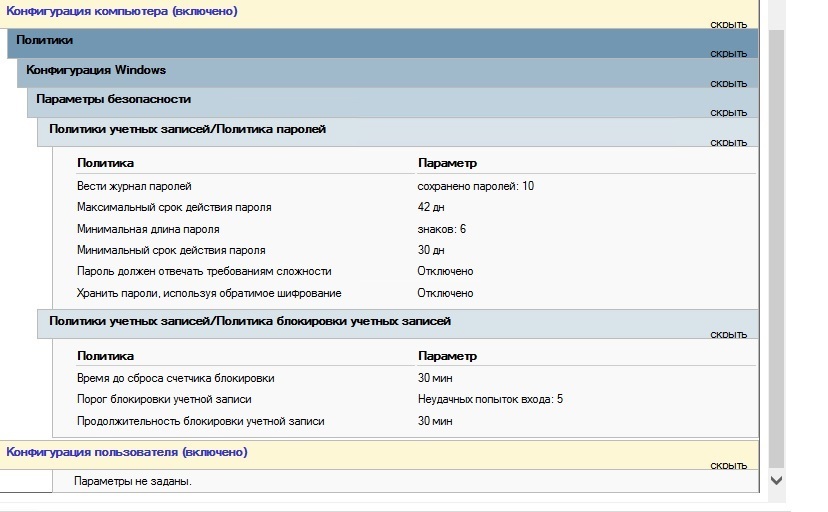This screenshot has height=512, width=828.
Task: Click Пароль должен отвечать требованиям сложности policy
Action: click(204, 271)
